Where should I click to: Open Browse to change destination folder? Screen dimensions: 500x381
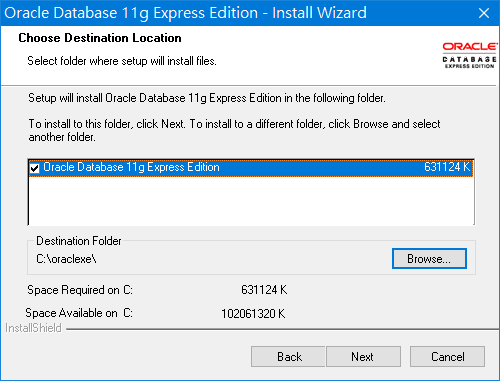[429, 258]
